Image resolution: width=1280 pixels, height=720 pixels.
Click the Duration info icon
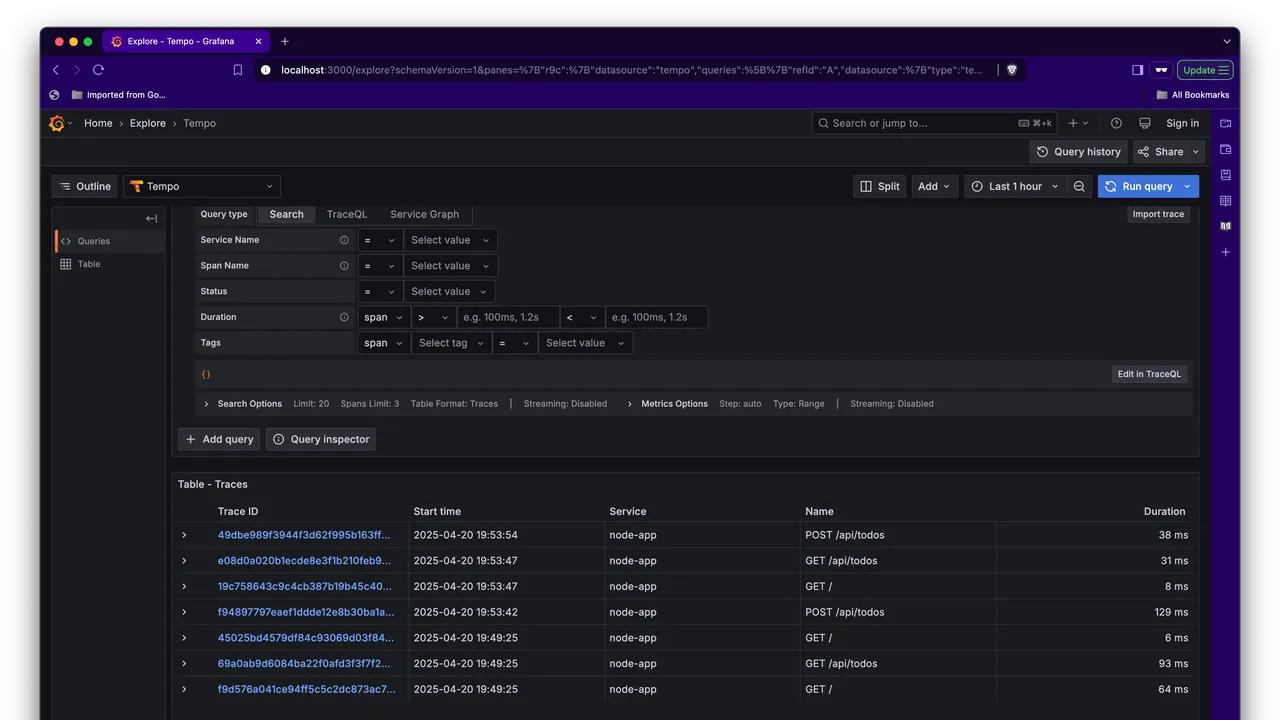click(x=344, y=317)
